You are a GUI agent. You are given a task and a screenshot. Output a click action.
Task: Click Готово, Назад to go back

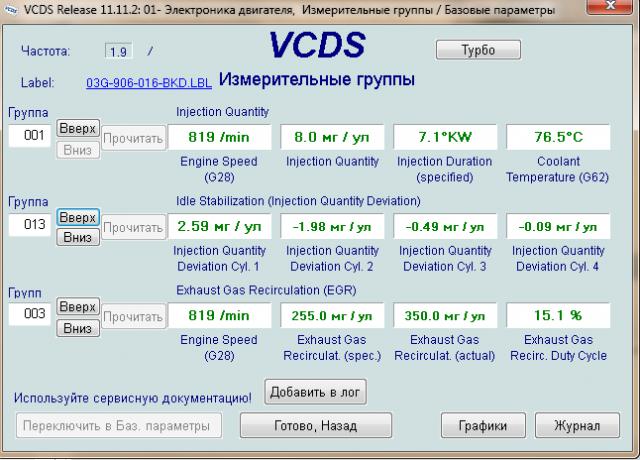315,425
